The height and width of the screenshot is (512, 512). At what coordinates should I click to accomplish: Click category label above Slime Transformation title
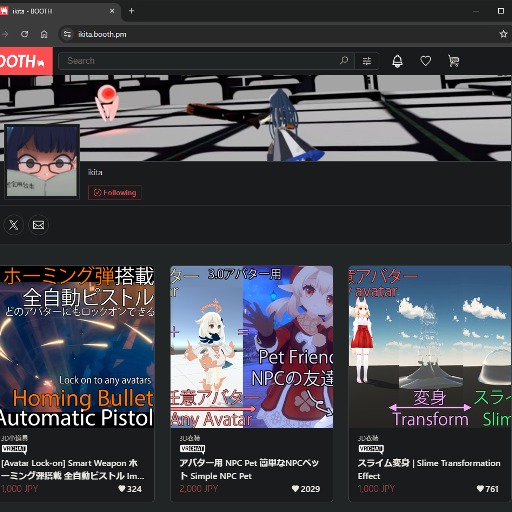tap(368, 438)
